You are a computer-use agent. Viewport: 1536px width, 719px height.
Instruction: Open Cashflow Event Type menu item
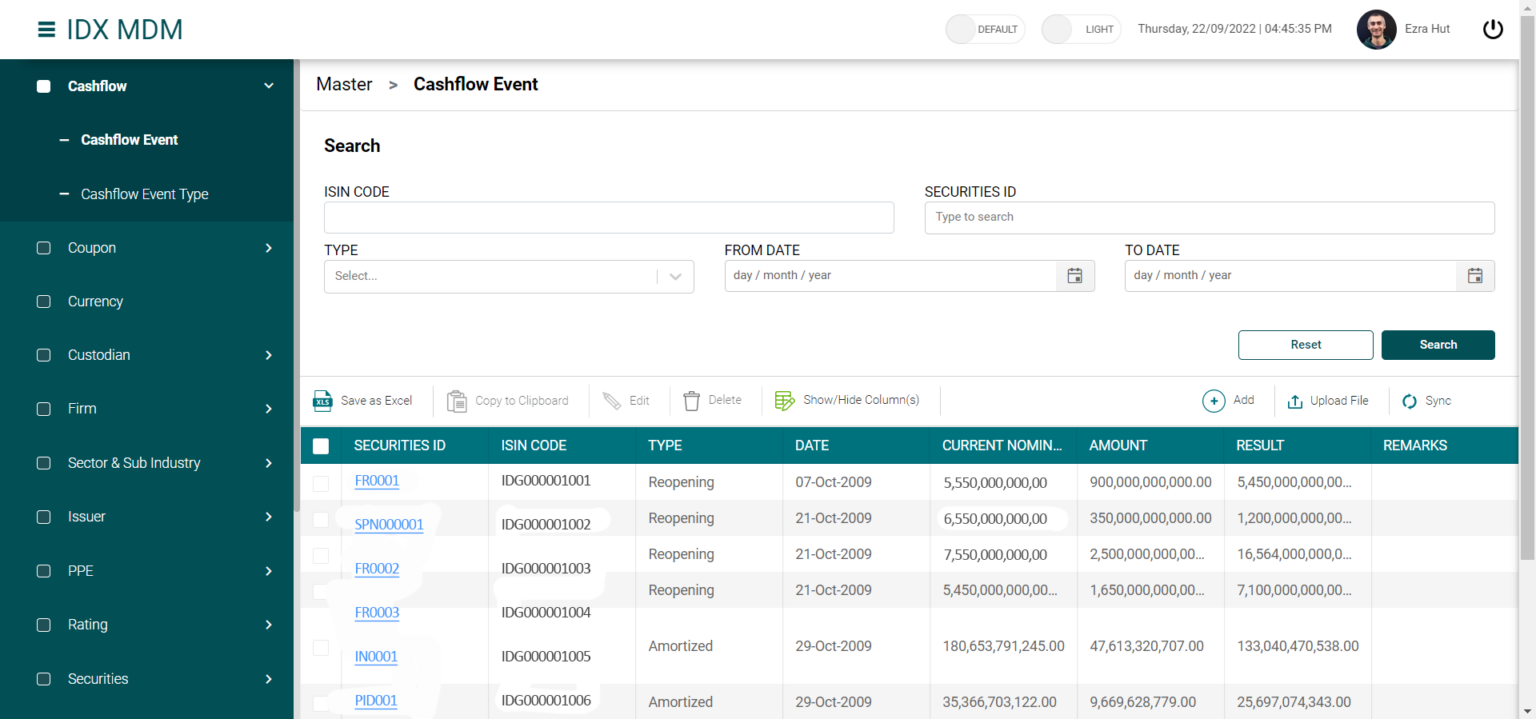click(x=144, y=194)
